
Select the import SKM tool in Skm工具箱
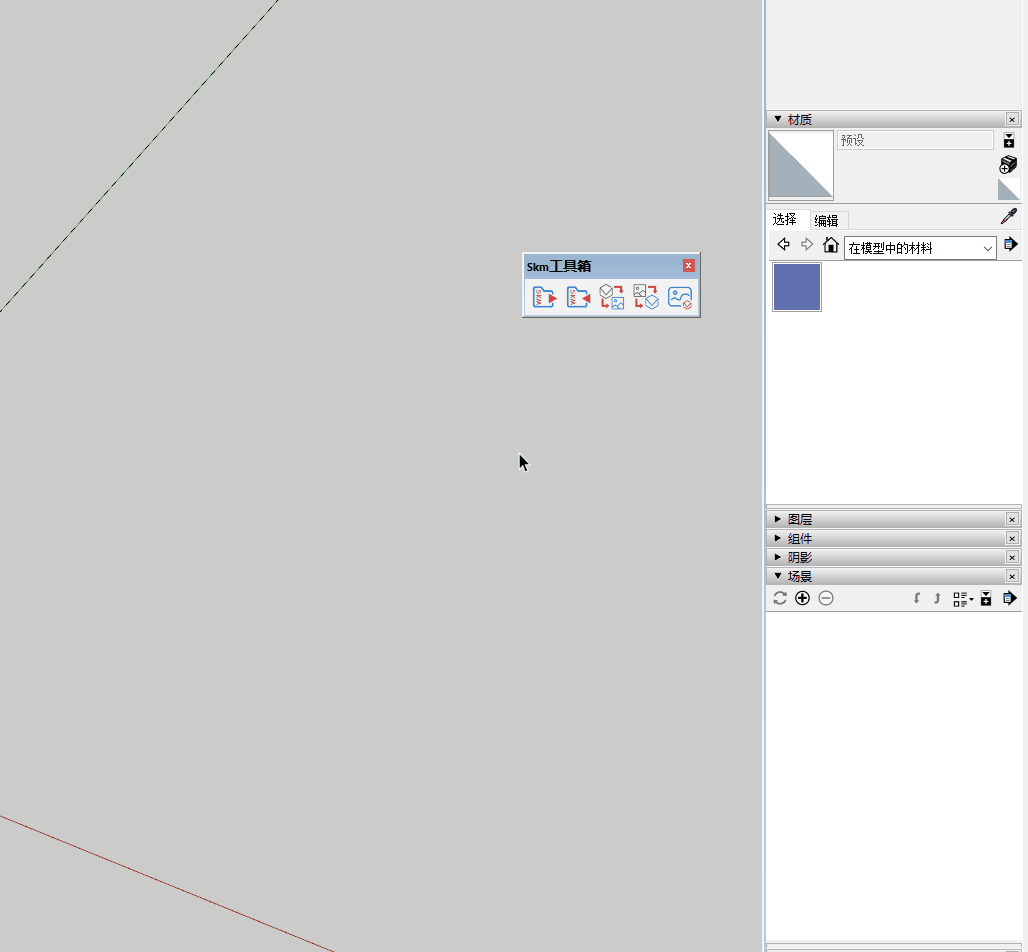tap(578, 296)
